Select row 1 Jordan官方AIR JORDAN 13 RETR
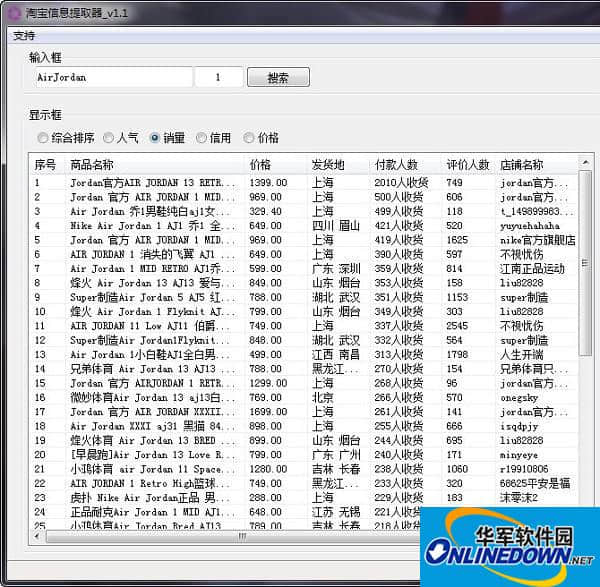This screenshot has height=587, width=600. [x=304, y=183]
